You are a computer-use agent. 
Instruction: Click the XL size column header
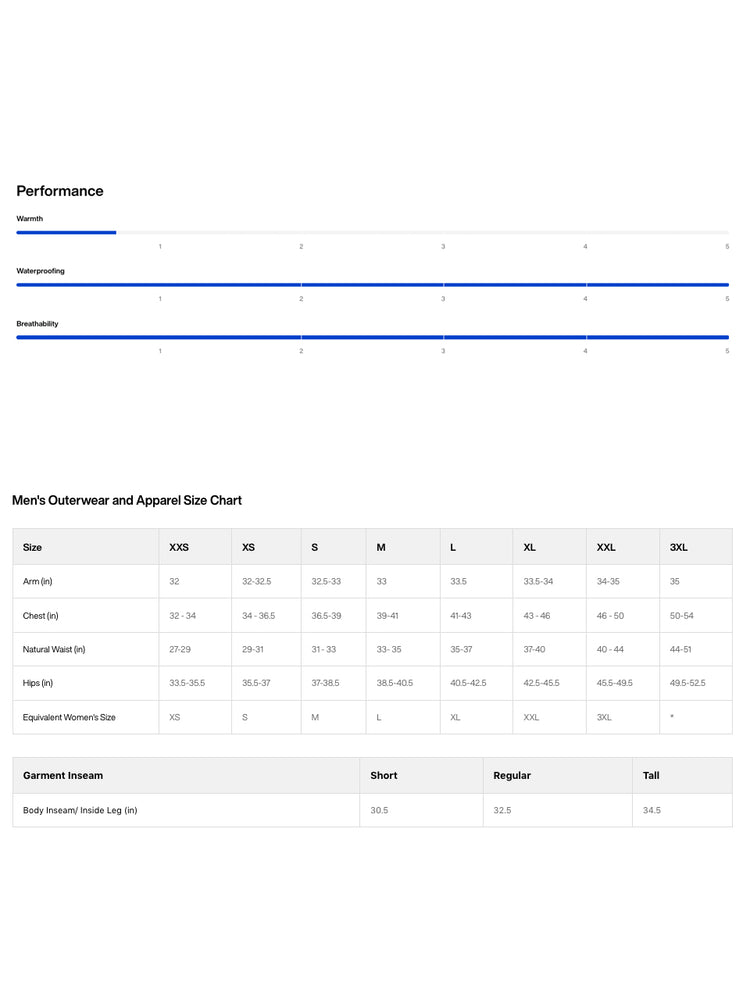pos(529,547)
